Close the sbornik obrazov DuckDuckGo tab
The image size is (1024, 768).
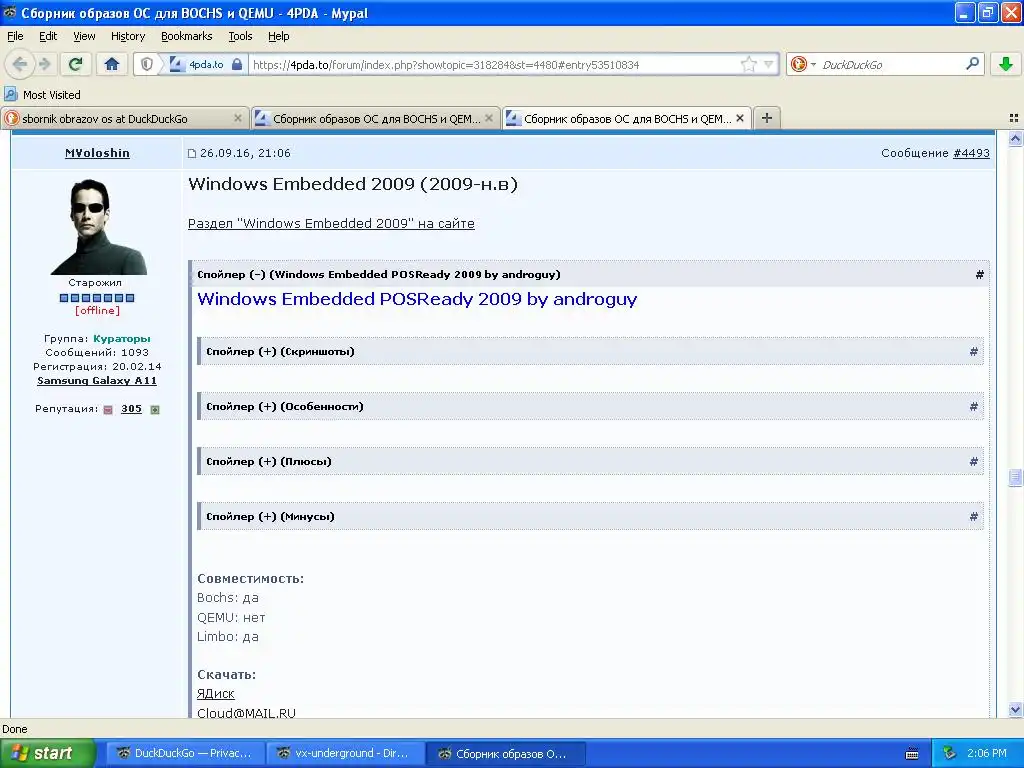click(238, 118)
